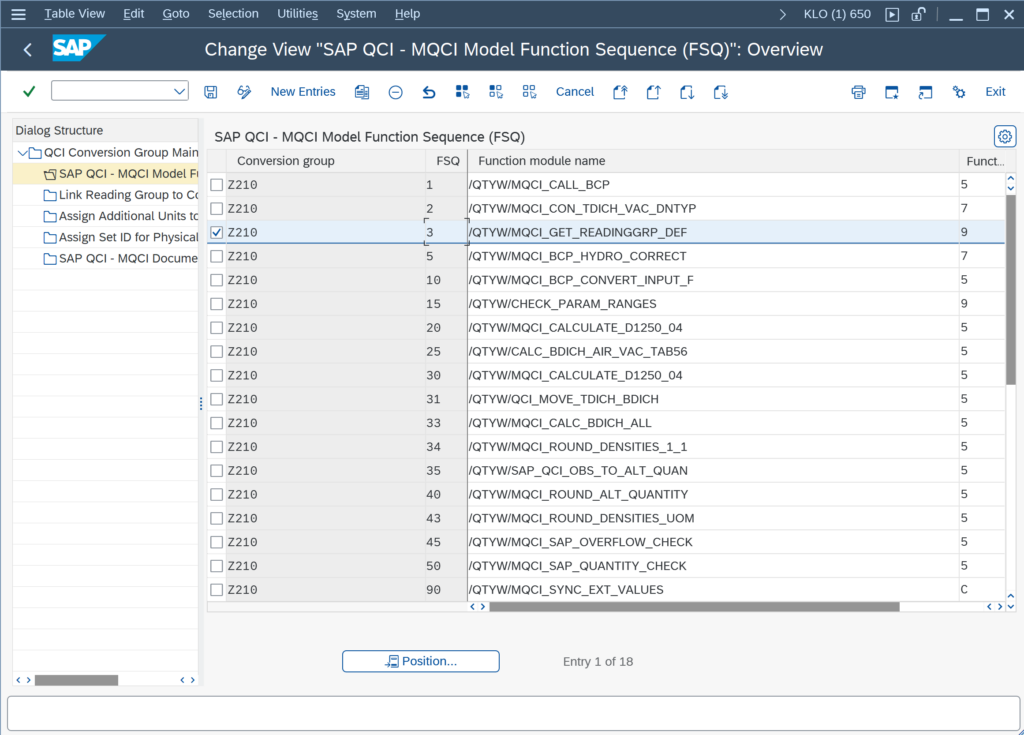Click the Dialog Structure horizontal scrollbar thumb
The height and width of the screenshot is (735, 1024).
click(76, 680)
